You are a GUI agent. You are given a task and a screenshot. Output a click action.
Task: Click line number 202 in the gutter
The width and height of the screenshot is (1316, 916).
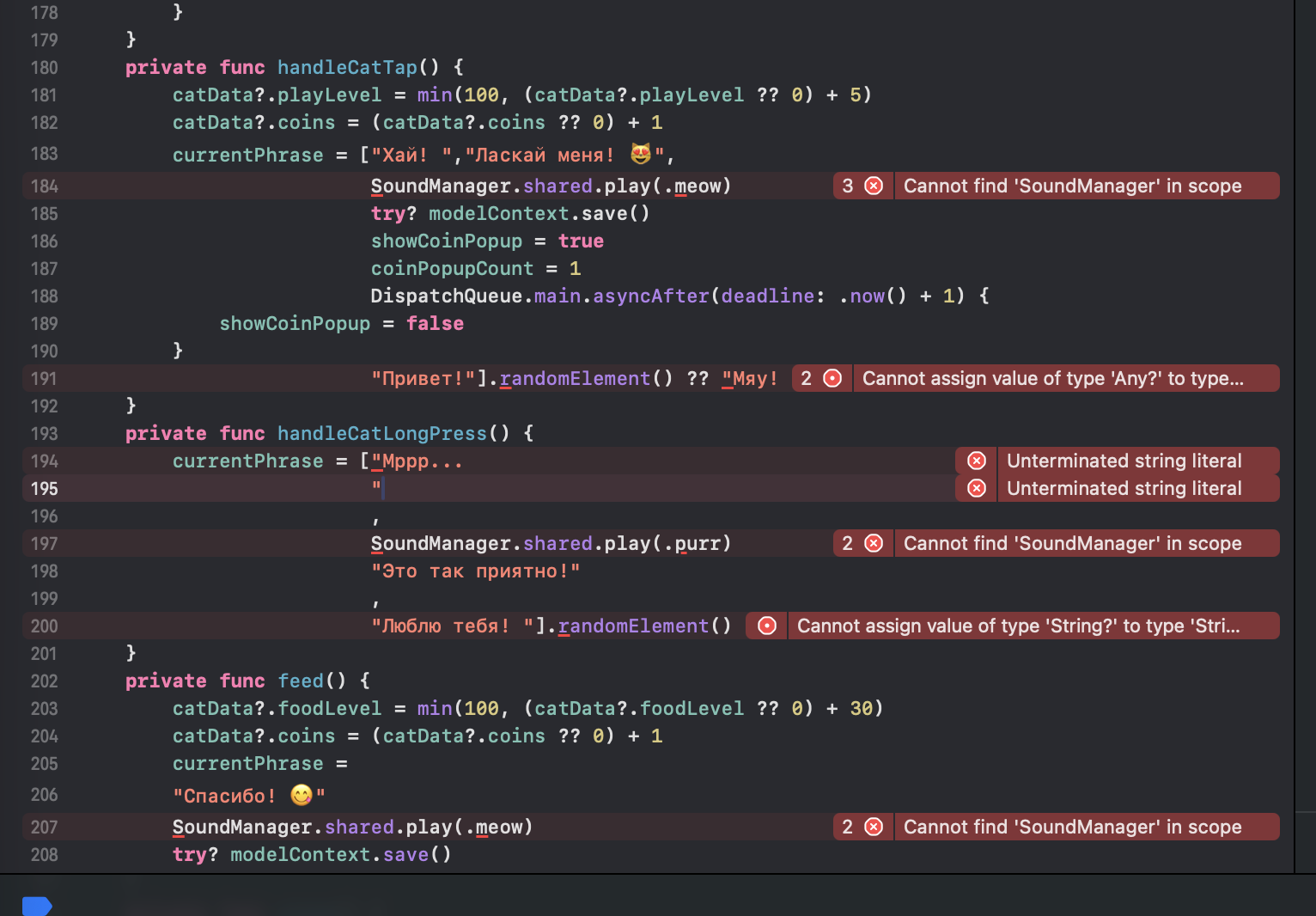tap(45, 681)
